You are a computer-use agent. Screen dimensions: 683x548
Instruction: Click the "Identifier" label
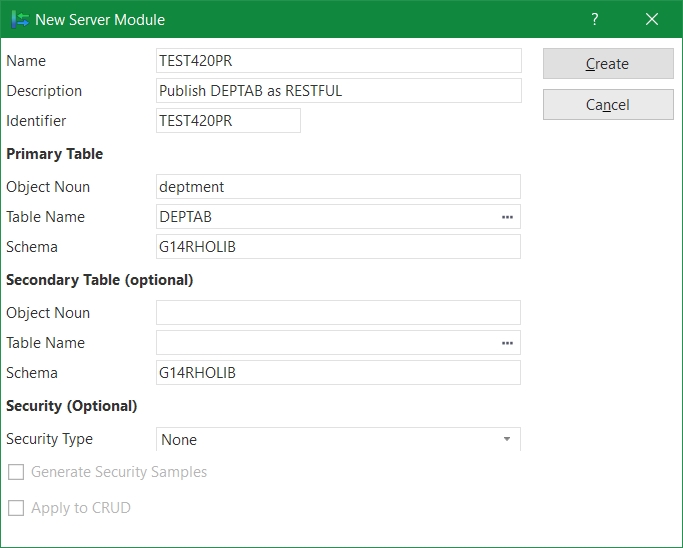[x=36, y=121]
